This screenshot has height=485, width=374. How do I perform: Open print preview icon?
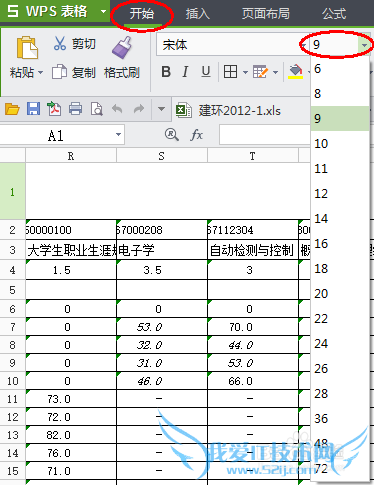click(97, 109)
